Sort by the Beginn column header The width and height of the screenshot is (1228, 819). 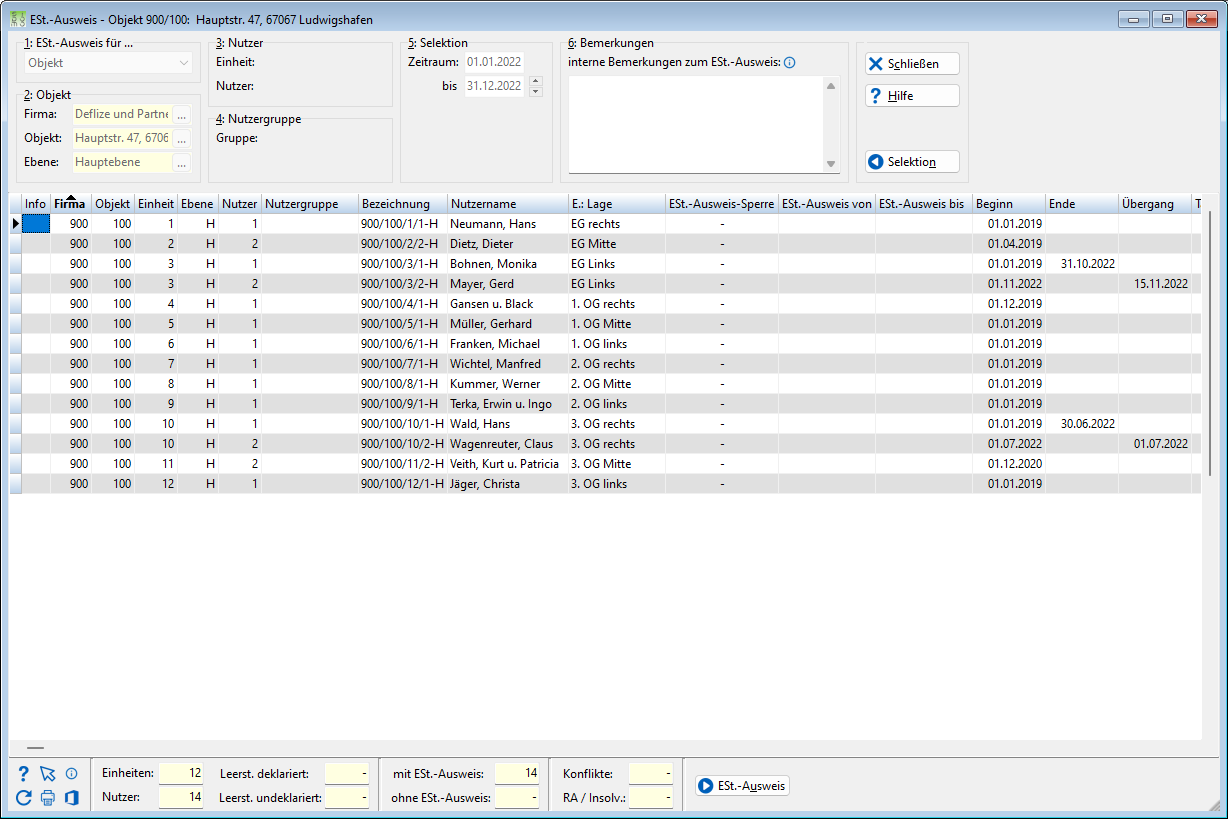click(x=1008, y=204)
